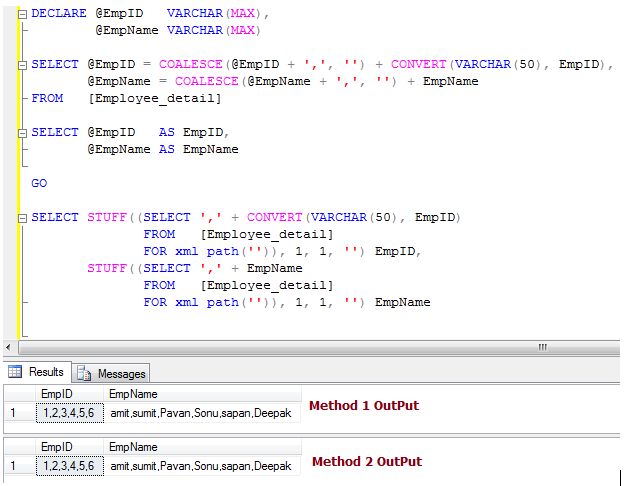Click the @EmpName AS EmpName line
The image size is (637, 486).
[163, 150]
